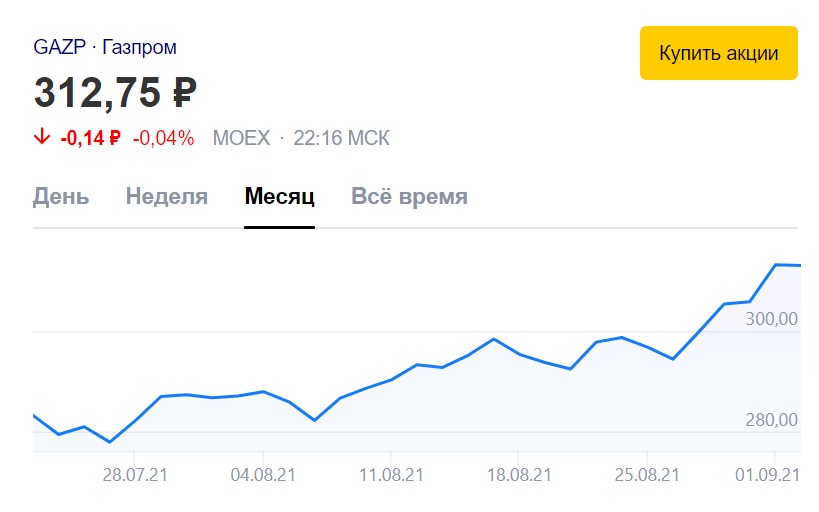Click the MOEX exchange label
The width and height of the screenshot is (819, 512).
tap(241, 138)
